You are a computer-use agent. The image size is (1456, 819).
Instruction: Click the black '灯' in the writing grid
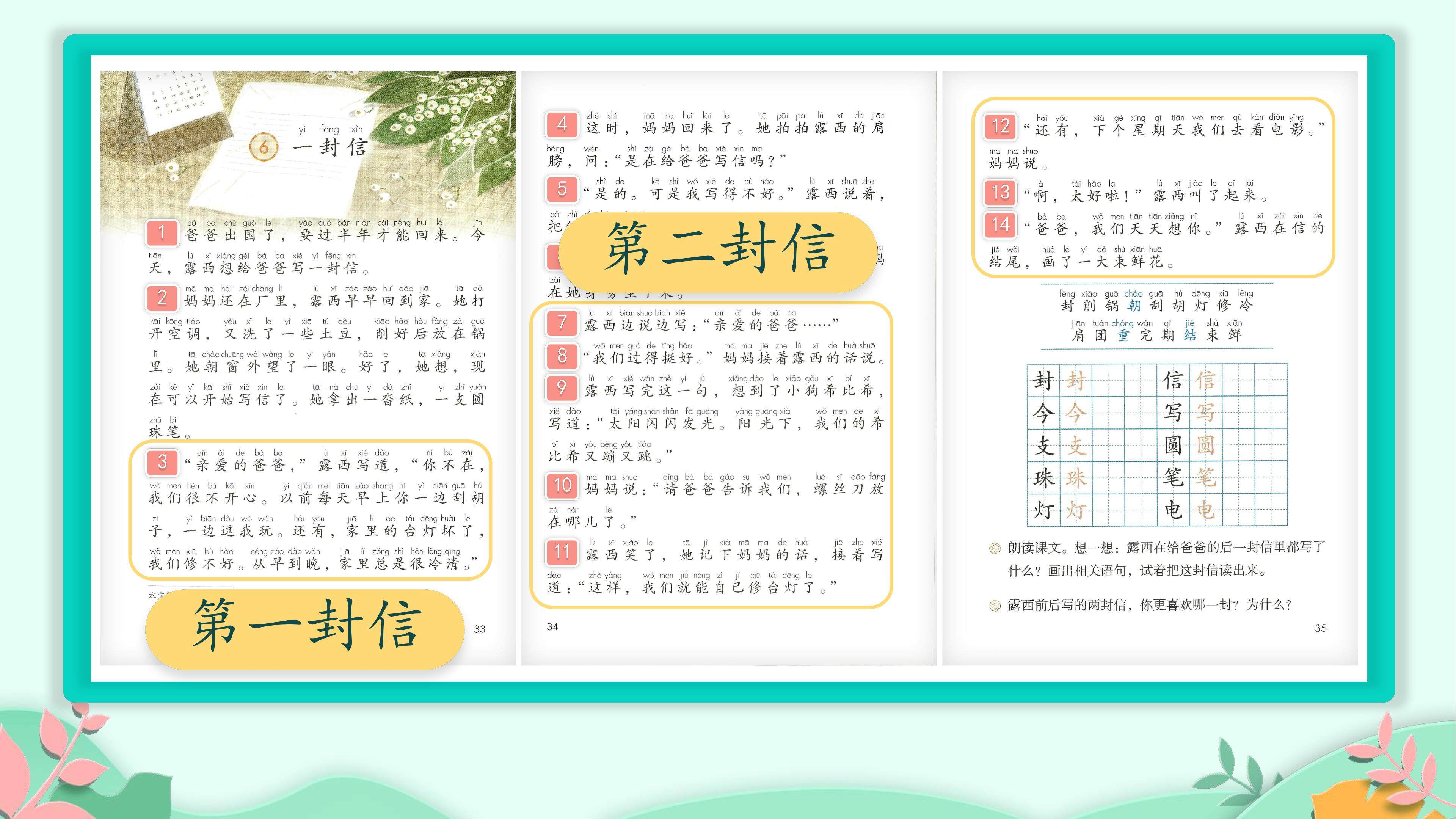(x=1043, y=510)
